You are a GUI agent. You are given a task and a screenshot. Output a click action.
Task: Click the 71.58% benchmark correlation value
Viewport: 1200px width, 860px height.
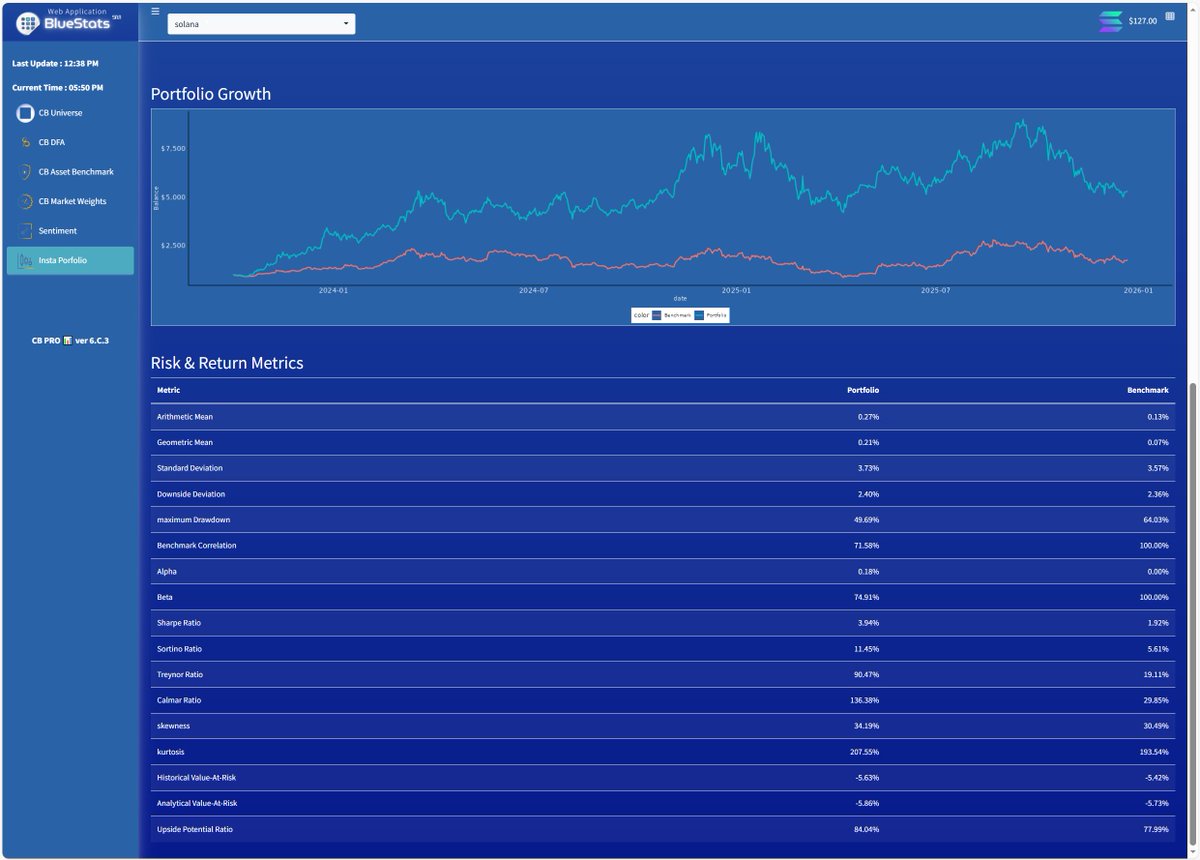click(867, 545)
